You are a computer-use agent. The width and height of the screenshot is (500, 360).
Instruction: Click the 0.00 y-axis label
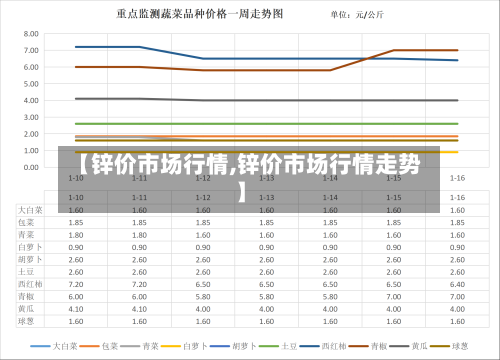31,167
